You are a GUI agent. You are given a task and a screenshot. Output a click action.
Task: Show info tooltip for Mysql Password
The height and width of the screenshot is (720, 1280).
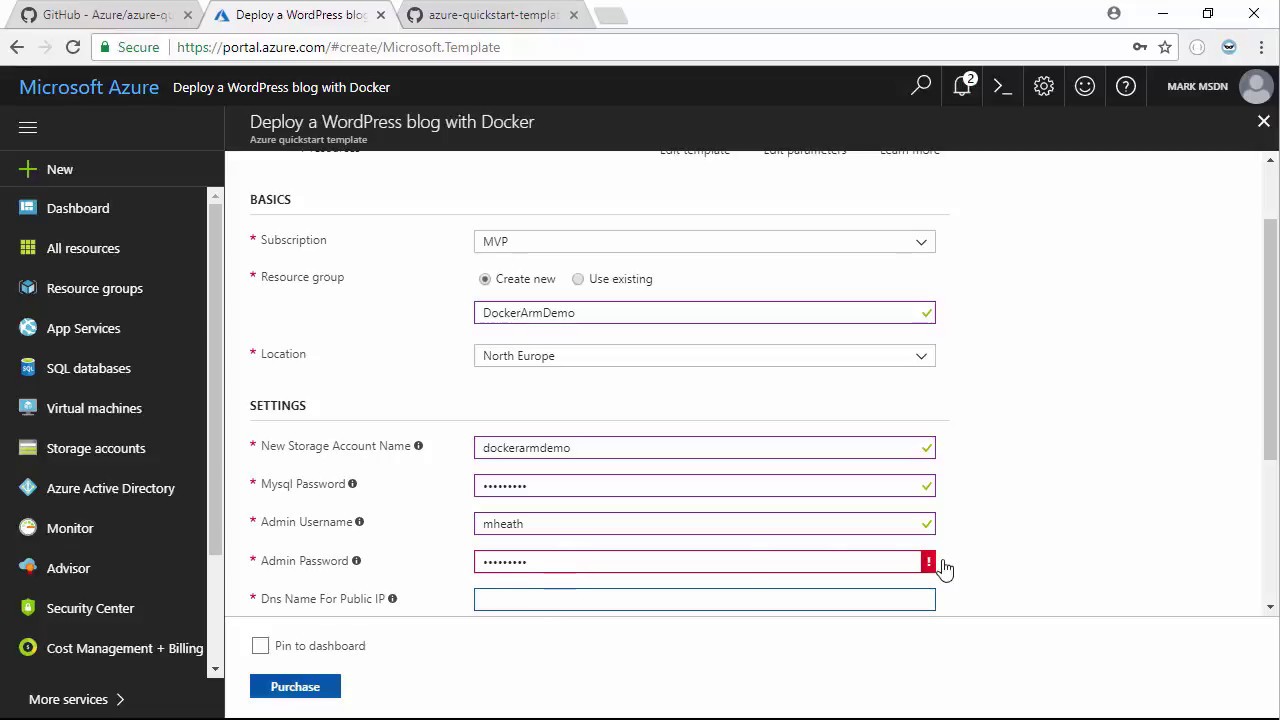point(352,484)
